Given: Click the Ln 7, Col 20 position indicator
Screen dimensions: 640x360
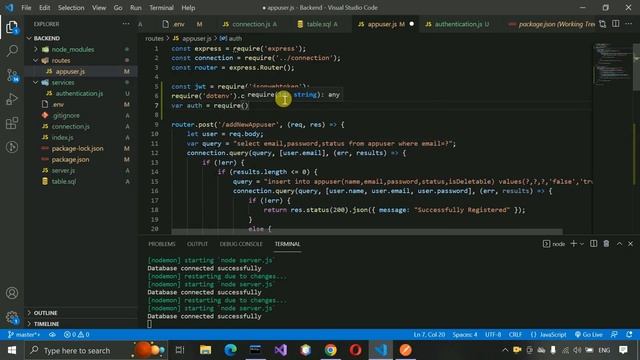Looking at the screenshot, I should (429, 335).
